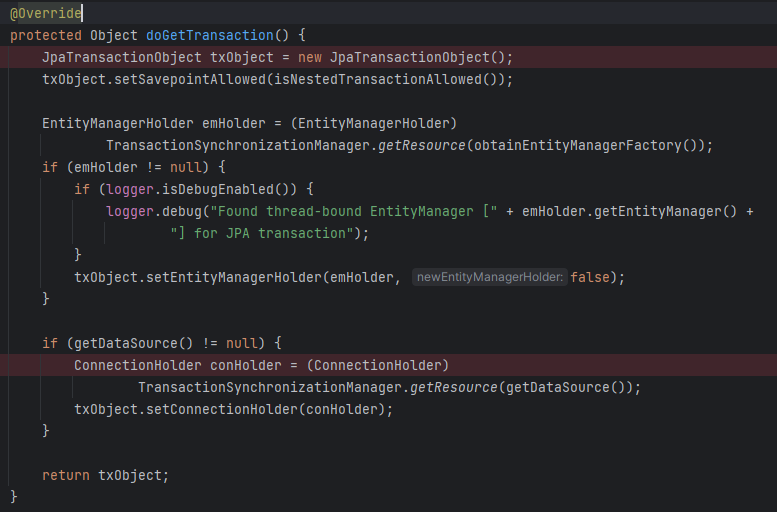Click setConnectionHolder method call
Image resolution: width=777 pixels, height=512 pixels.
[222, 409]
